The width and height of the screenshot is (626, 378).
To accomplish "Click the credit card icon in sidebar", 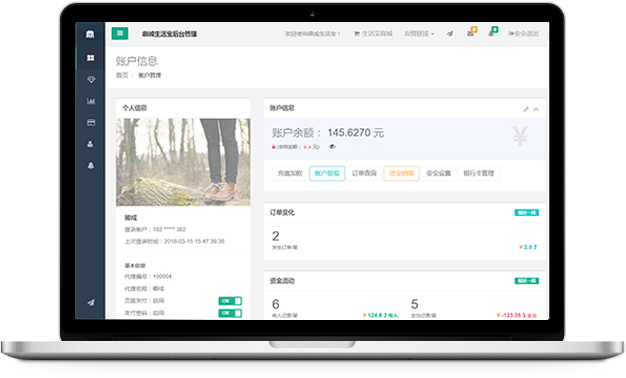I will (x=91, y=123).
